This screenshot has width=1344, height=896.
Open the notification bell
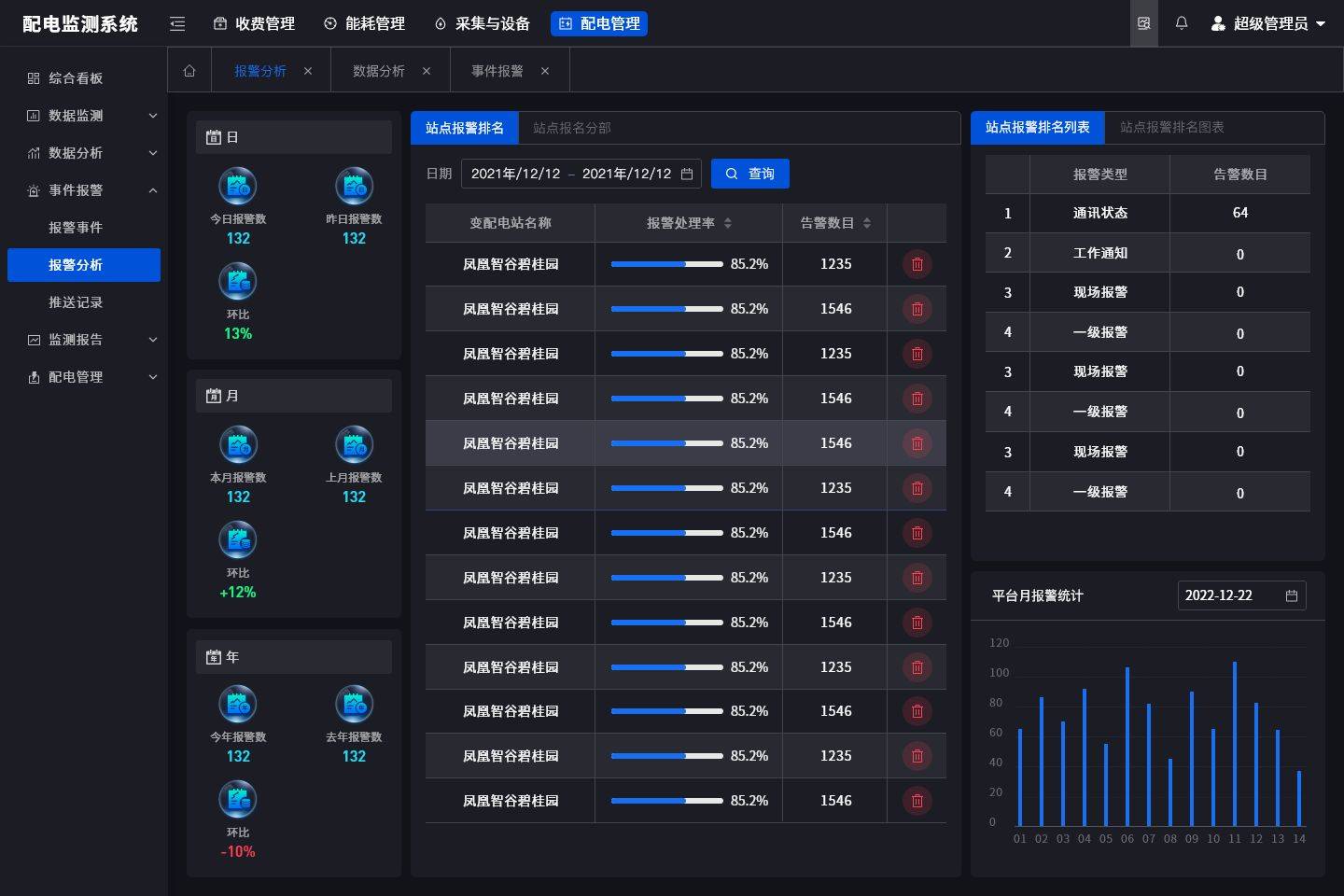click(1182, 23)
